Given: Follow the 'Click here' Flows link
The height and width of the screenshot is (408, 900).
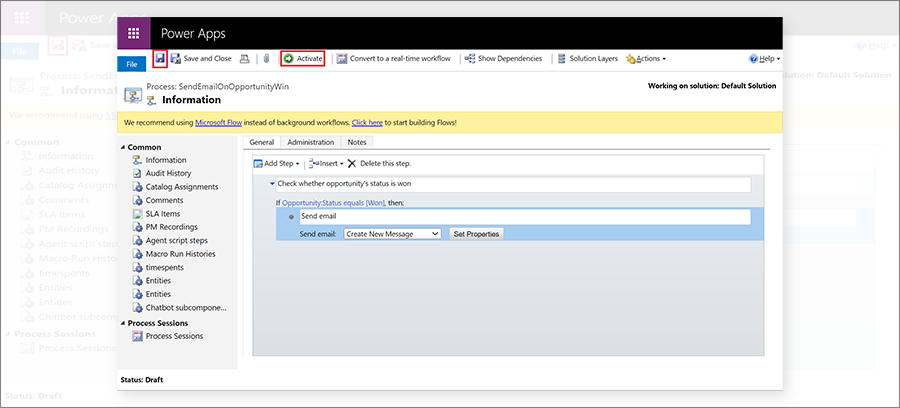Looking at the screenshot, I should click(367, 123).
